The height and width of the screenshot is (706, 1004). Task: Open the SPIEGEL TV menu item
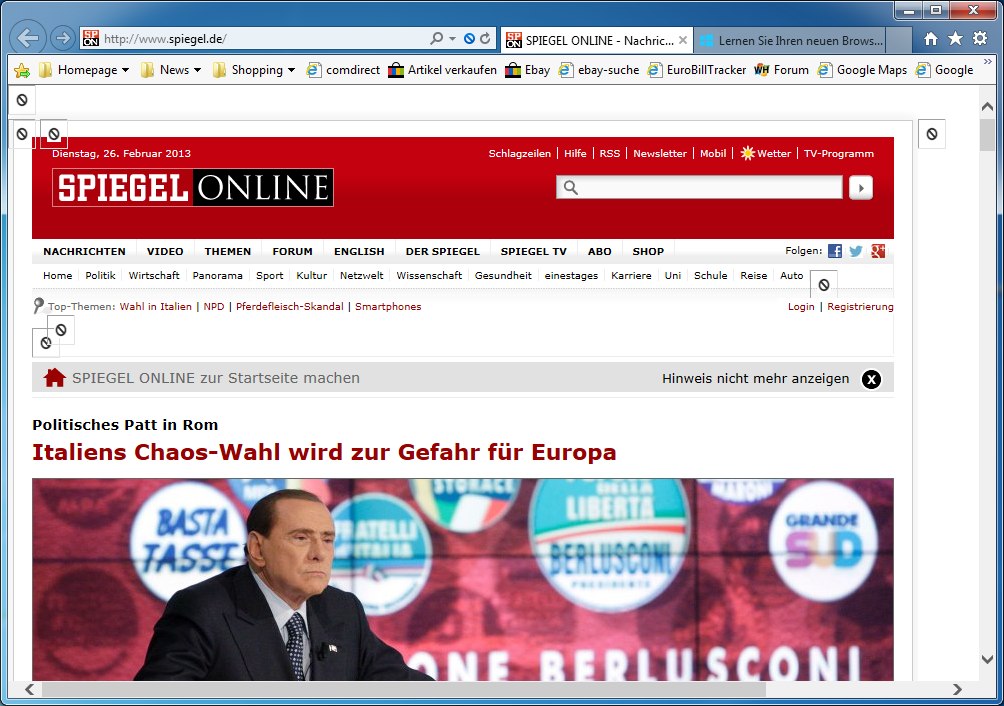click(x=533, y=251)
